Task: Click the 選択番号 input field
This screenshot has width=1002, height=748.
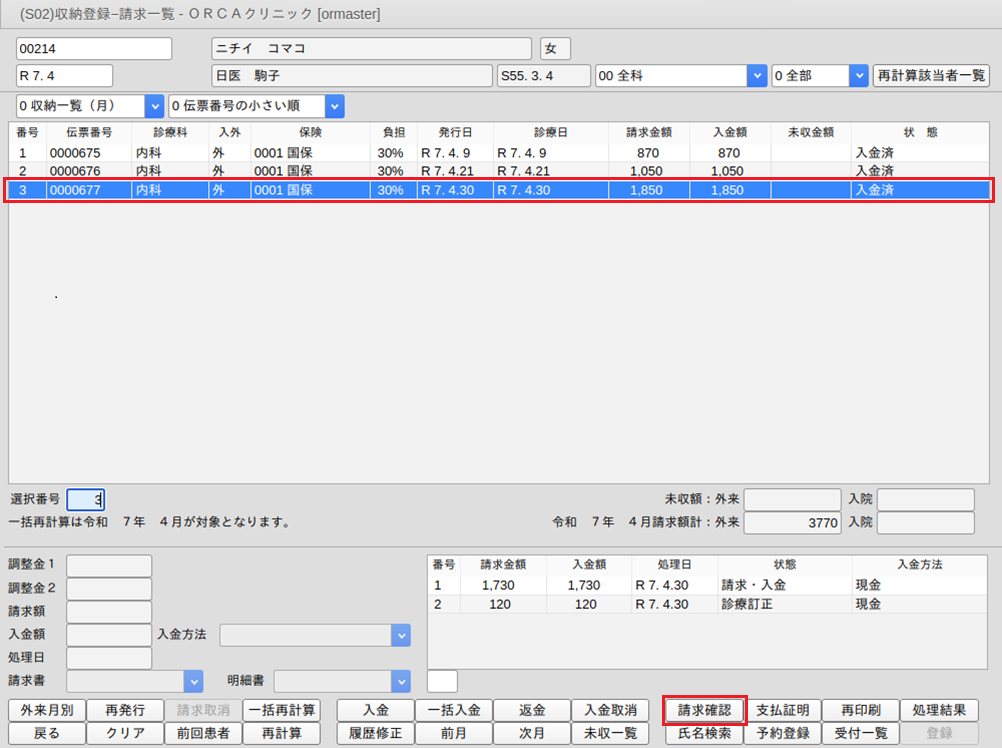Action: [85, 499]
